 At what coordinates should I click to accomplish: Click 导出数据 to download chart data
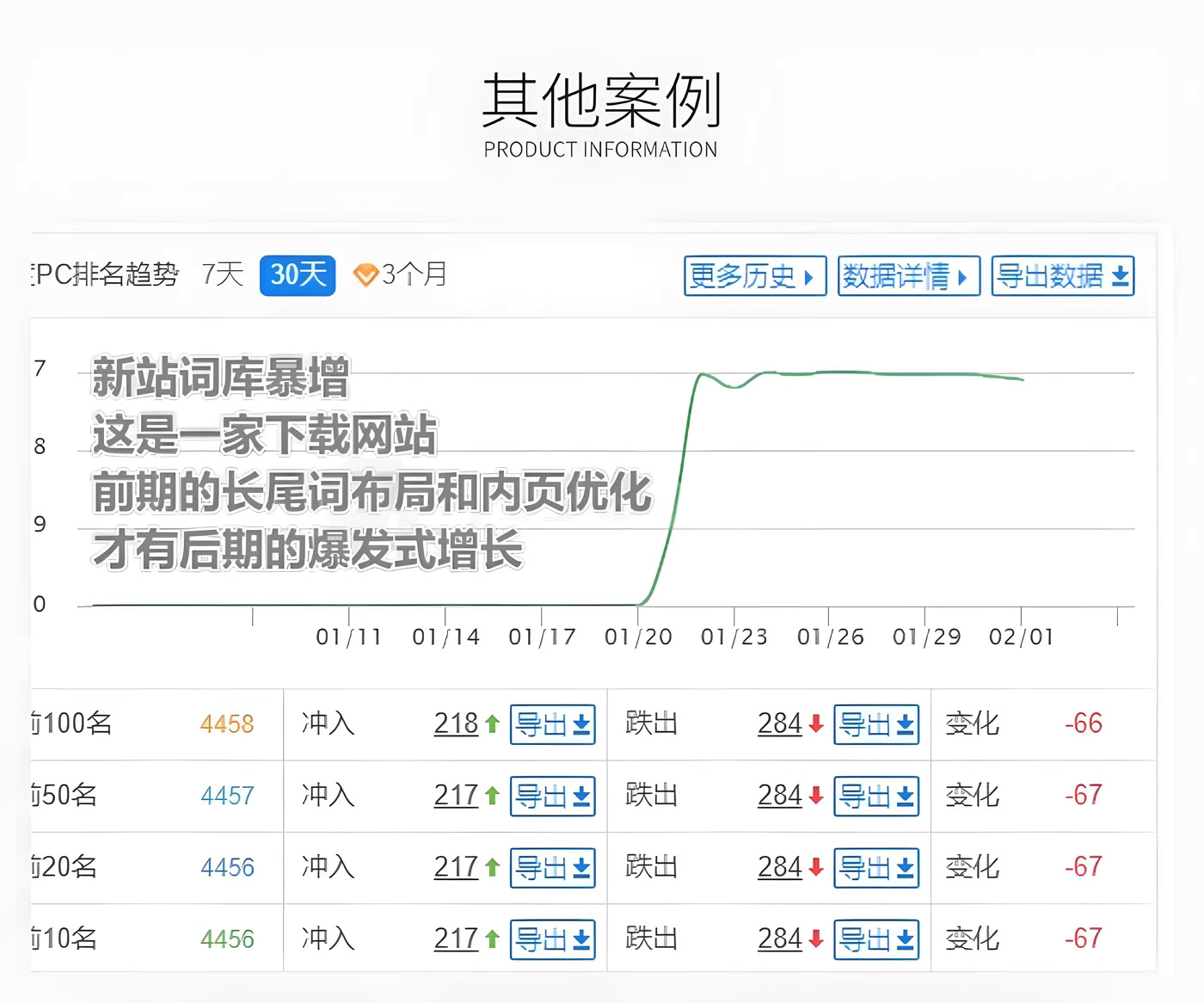point(1062,276)
